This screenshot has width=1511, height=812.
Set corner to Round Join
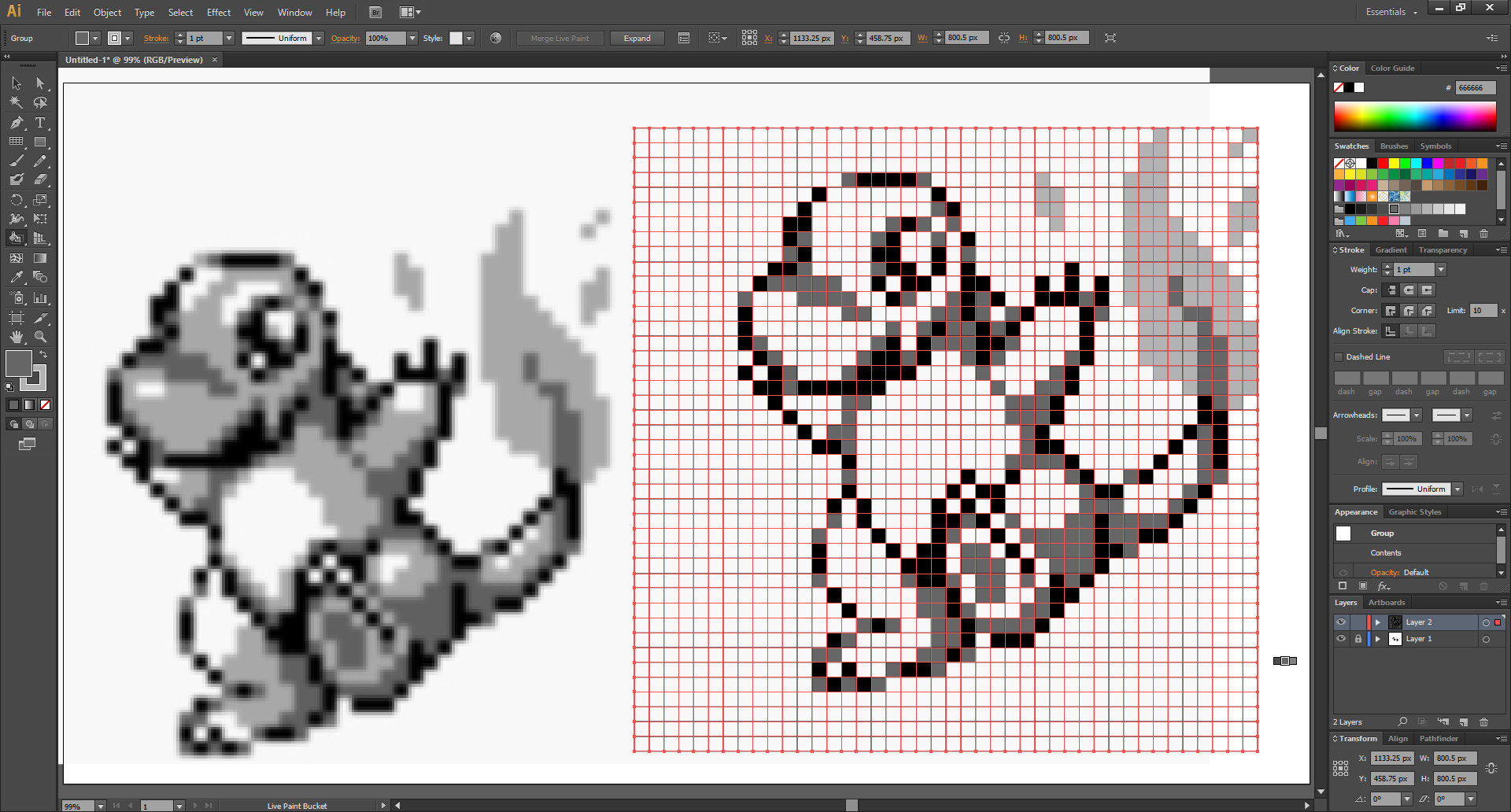pos(1409,311)
